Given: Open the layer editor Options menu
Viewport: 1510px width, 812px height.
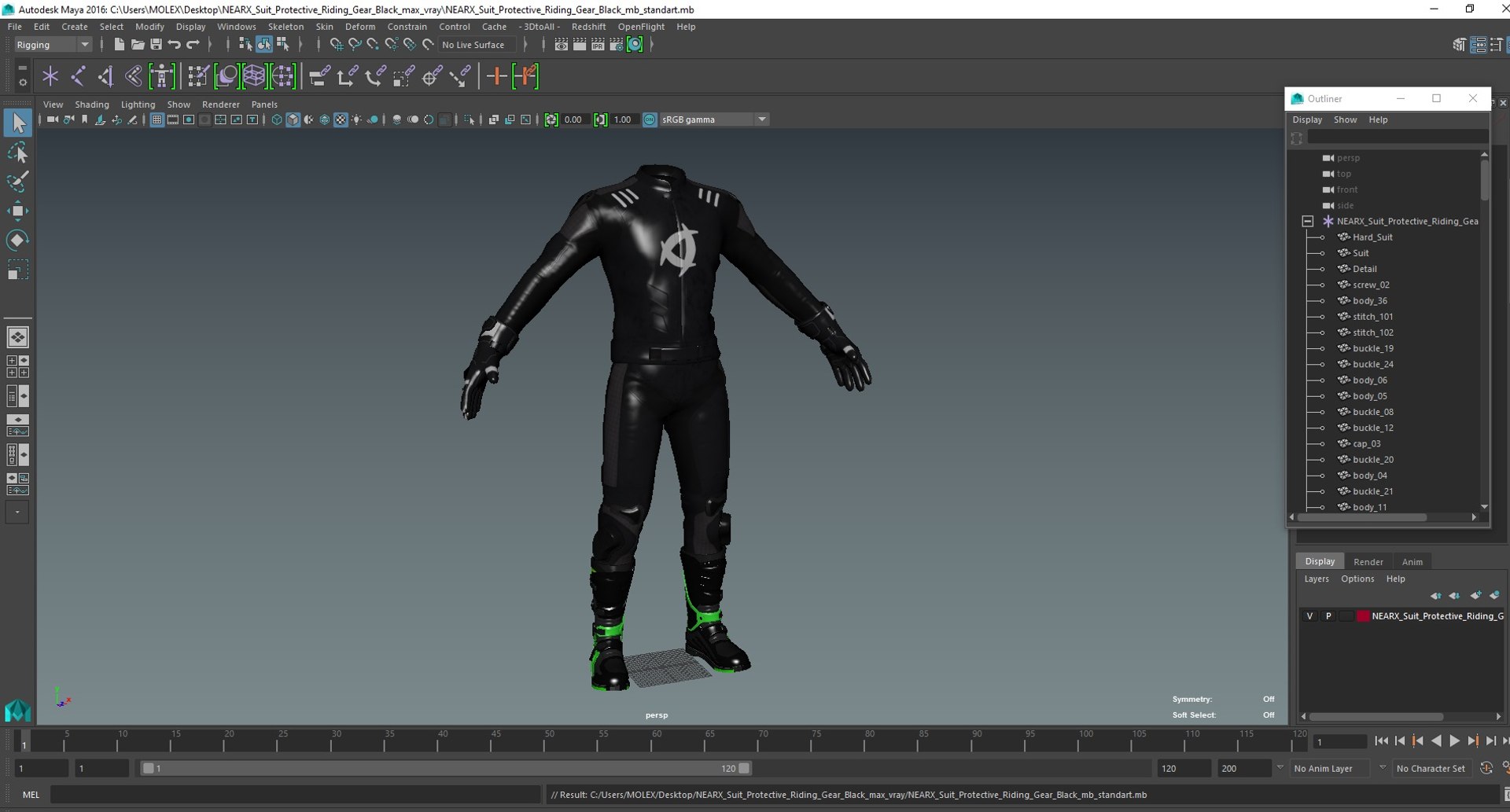Looking at the screenshot, I should pyautogui.click(x=1357, y=579).
